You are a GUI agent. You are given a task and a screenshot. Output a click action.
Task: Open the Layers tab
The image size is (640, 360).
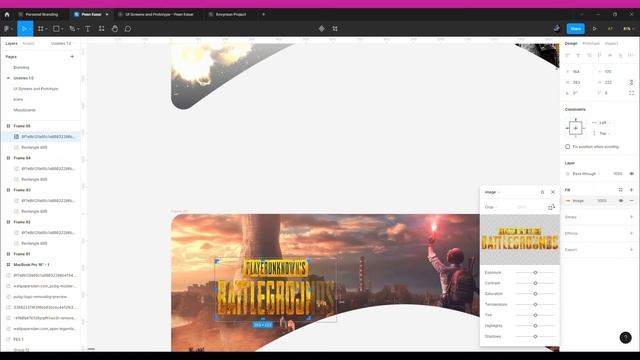pyautogui.click(x=11, y=43)
